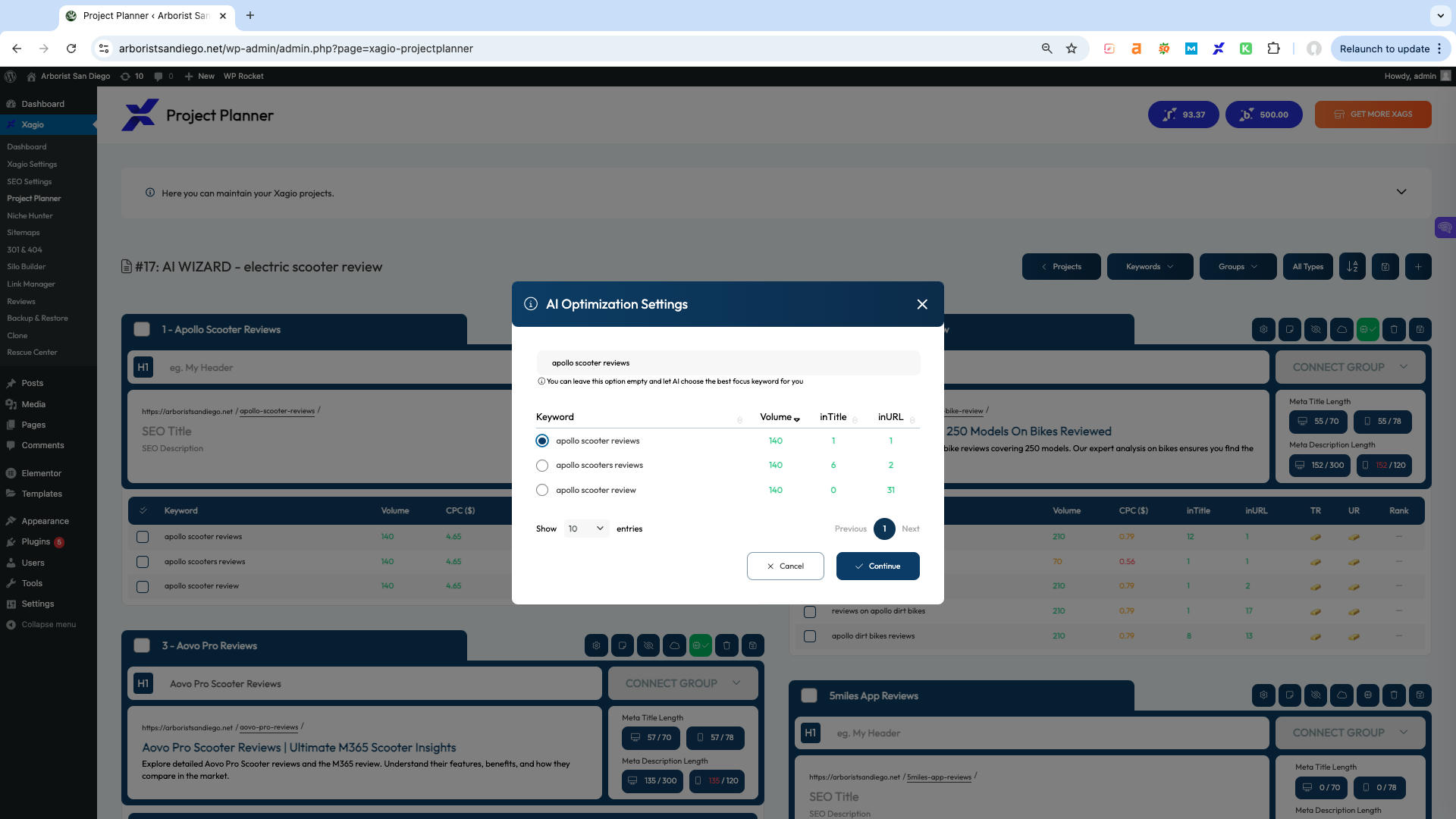The image size is (1456, 819).
Task: Check 'apollo scooters reviews' row in background table
Action: point(143,562)
